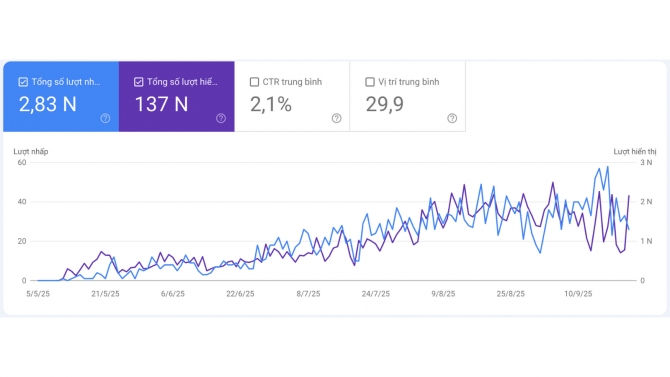Screen dimensions: 670x377
Task: Click the 40 left axis value
Action: [22, 202]
